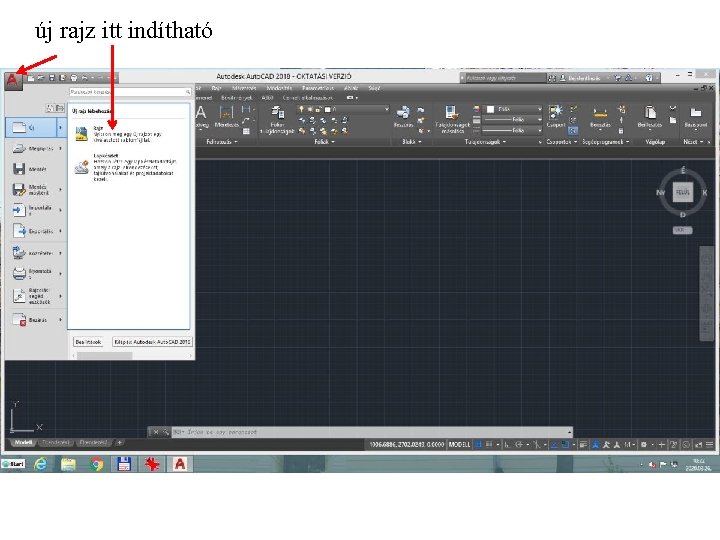Click the Csoport group tool
Image resolution: width=720 pixels, height=540 pixels.
coord(556,117)
